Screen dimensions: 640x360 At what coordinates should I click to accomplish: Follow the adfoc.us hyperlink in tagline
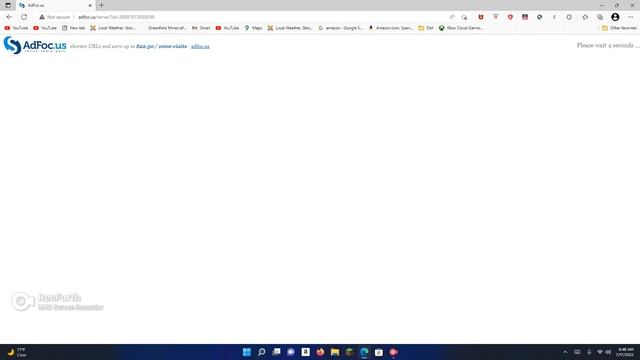click(200, 47)
